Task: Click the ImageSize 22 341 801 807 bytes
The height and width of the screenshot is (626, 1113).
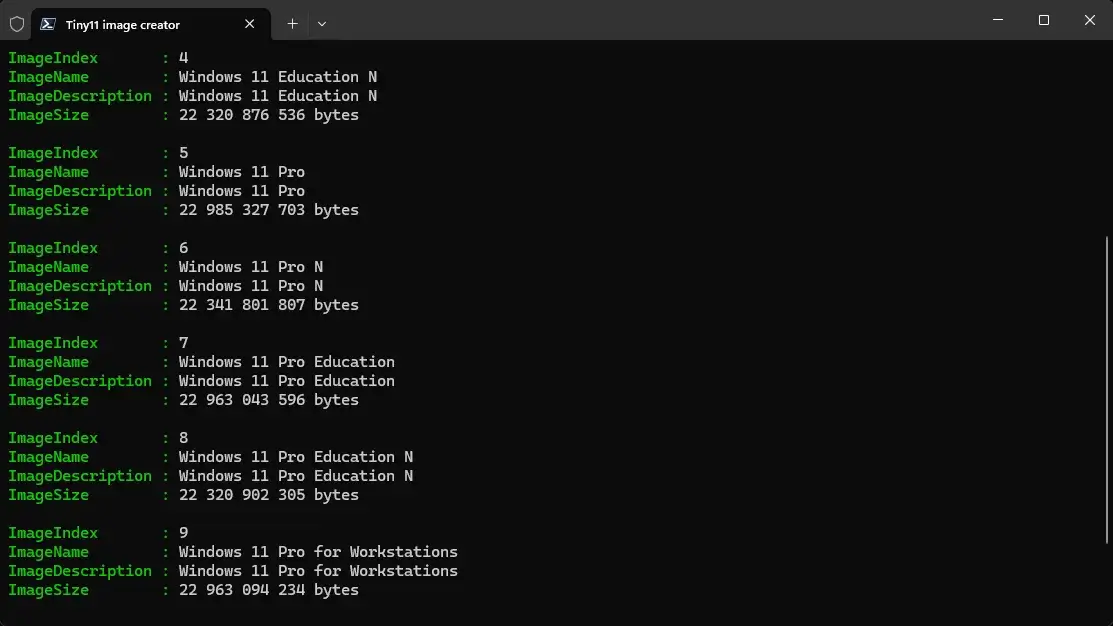Action: [x=268, y=305]
